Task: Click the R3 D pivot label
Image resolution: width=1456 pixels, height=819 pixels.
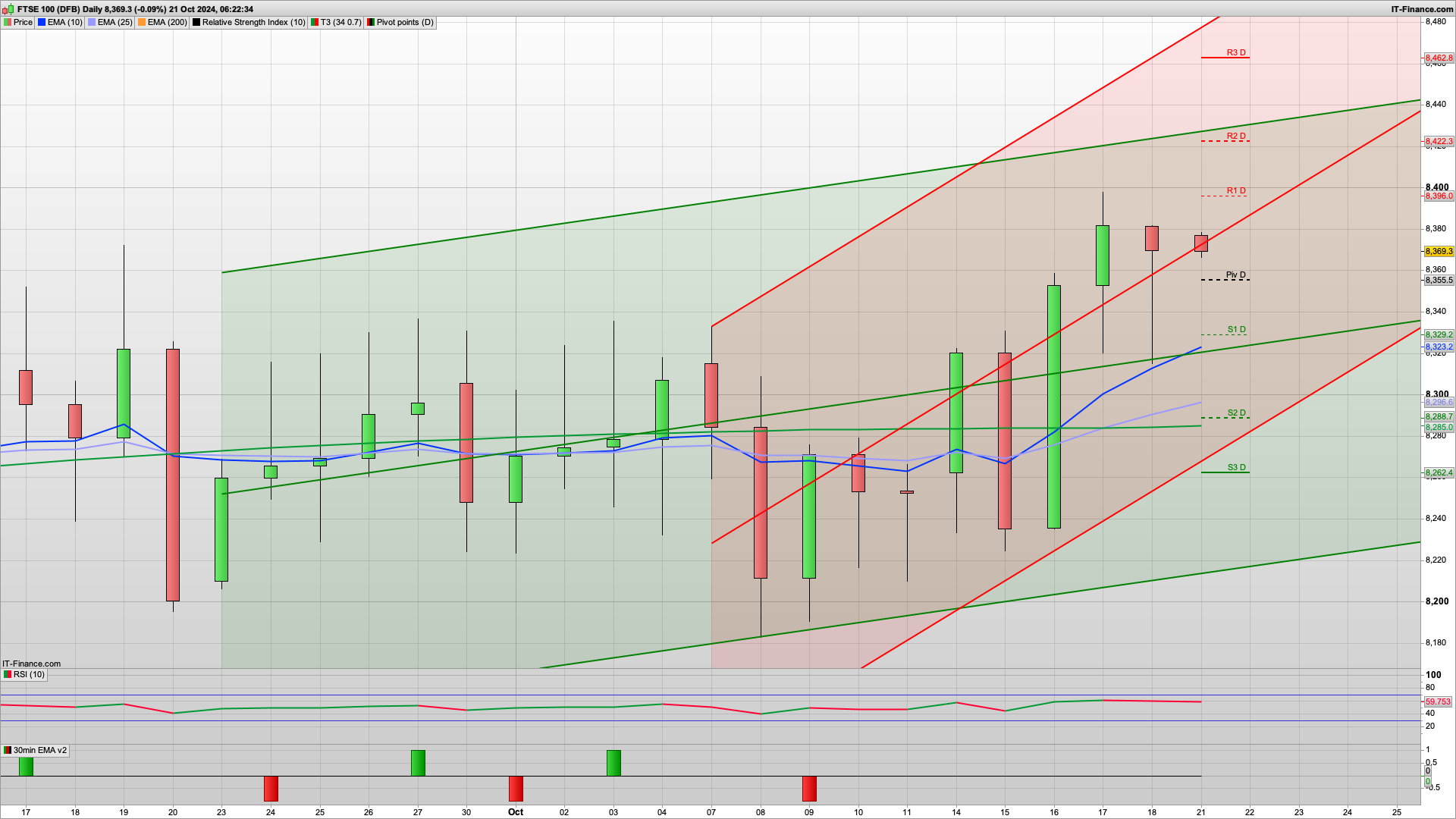Action: [x=1236, y=53]
